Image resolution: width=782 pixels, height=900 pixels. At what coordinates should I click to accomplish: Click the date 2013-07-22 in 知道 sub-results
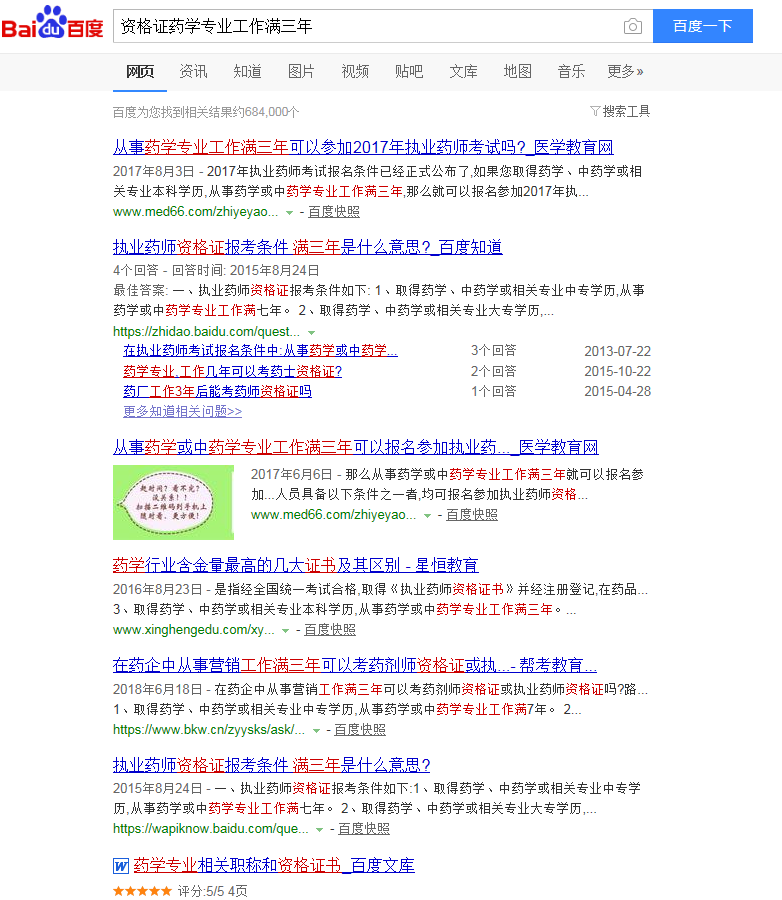[x=617, y=351]
